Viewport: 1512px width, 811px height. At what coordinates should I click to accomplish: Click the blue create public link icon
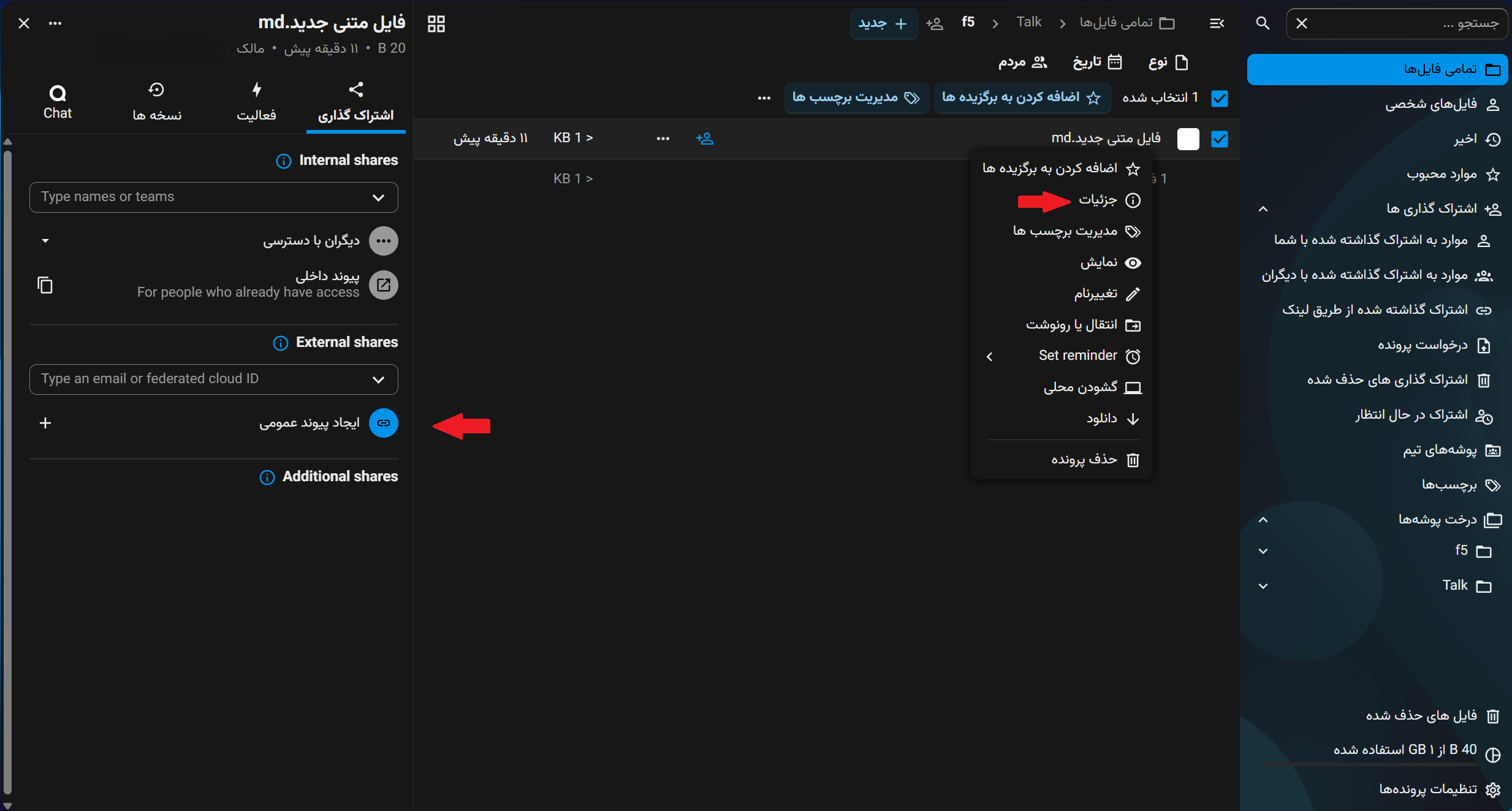[x=384, y=423]
